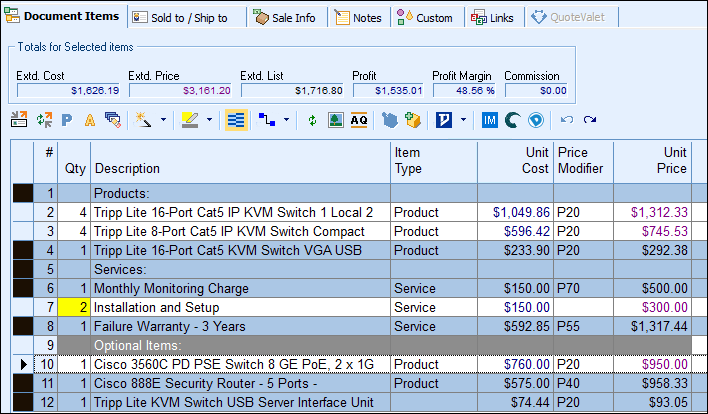
Task: Open the Custom tab
Action: [427, 18]
